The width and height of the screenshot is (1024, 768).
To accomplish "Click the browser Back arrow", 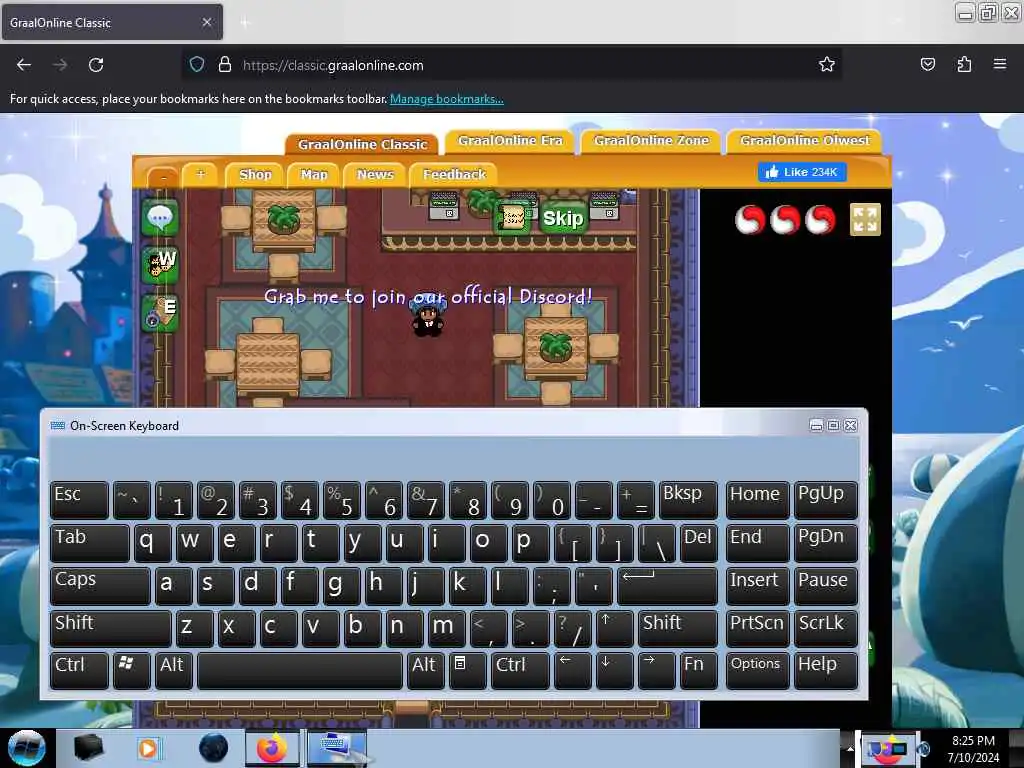I will coord(24,65).
